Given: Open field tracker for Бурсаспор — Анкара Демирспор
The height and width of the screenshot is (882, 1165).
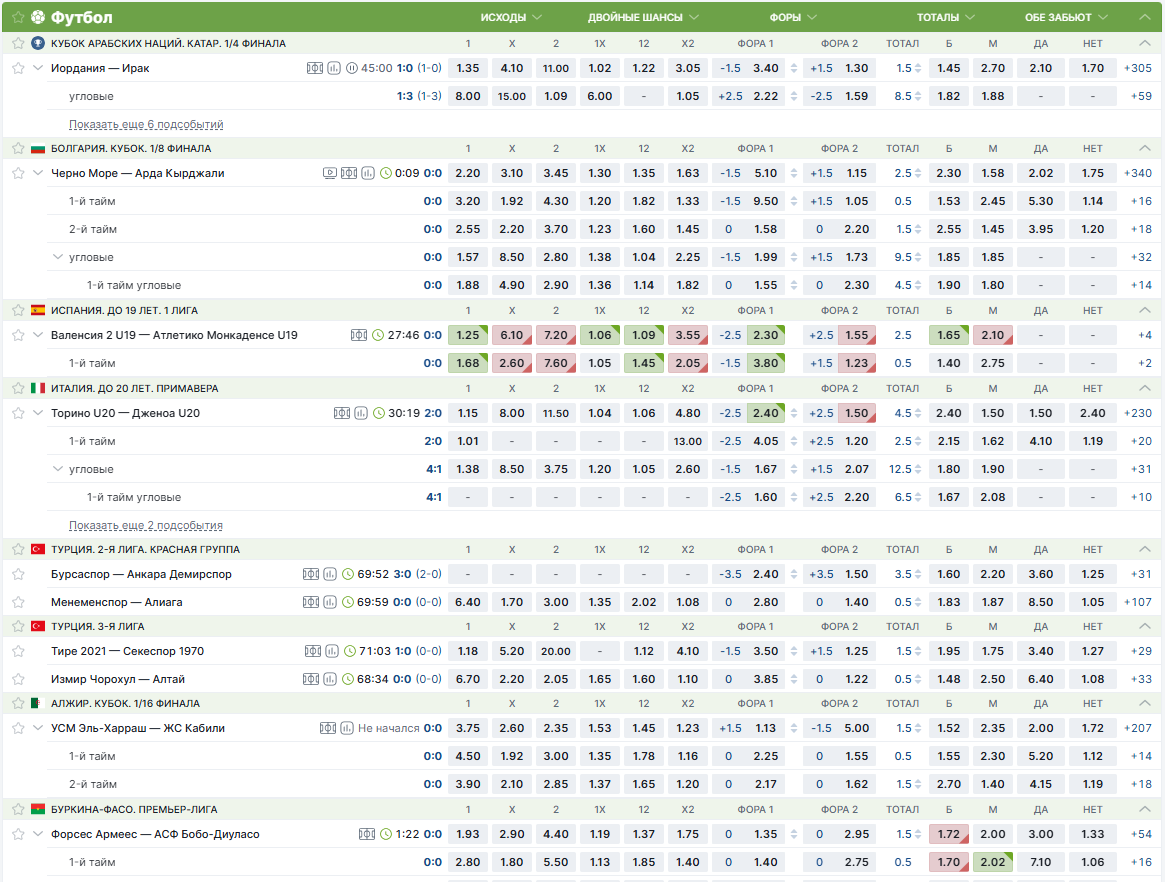Looking at the screenshot, I should coord(311,575).
